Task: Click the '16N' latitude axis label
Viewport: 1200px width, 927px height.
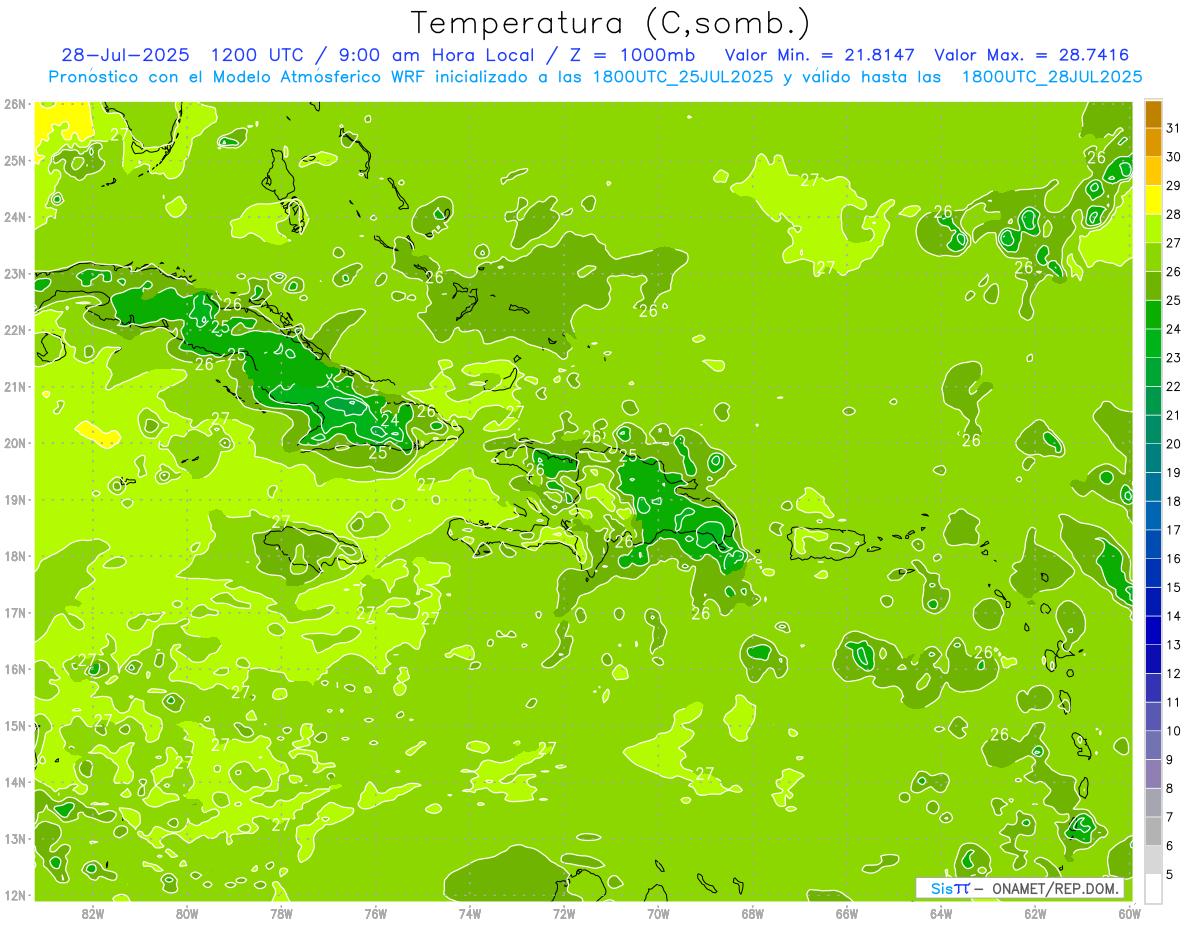Action: pyautogui.click(x=15, y=669)
